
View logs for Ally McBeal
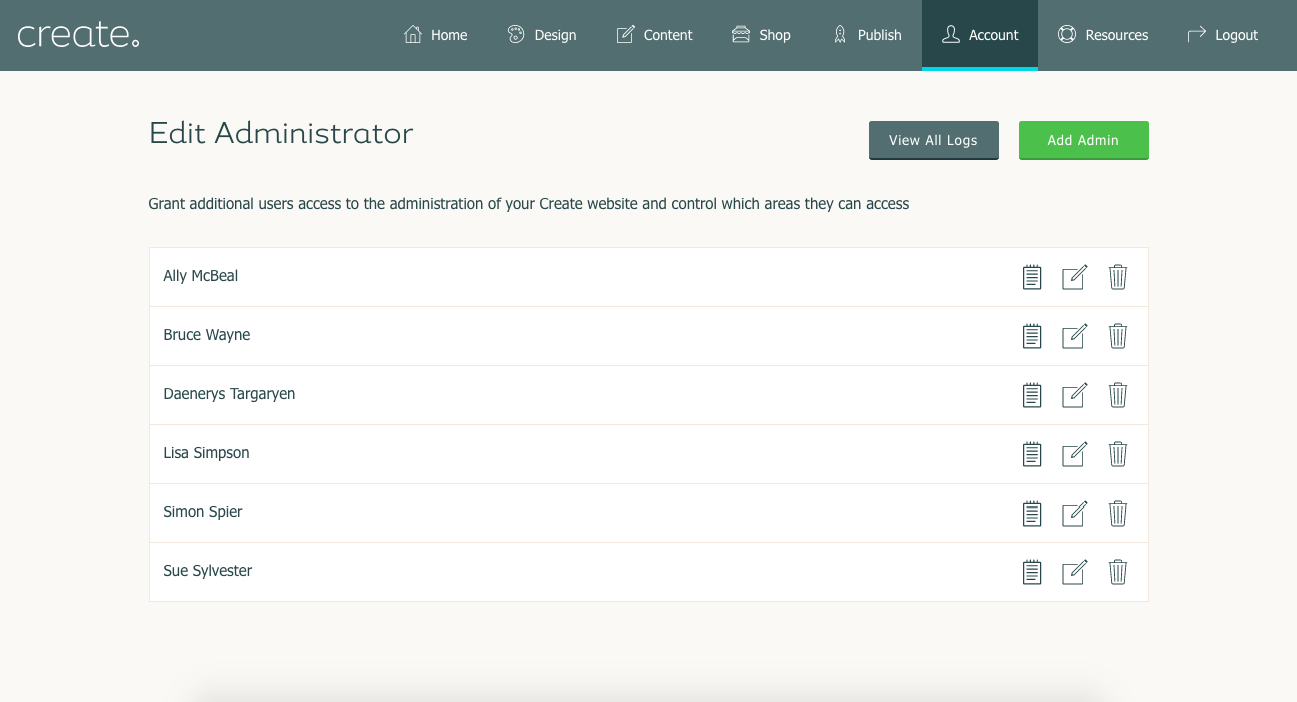1032,277
